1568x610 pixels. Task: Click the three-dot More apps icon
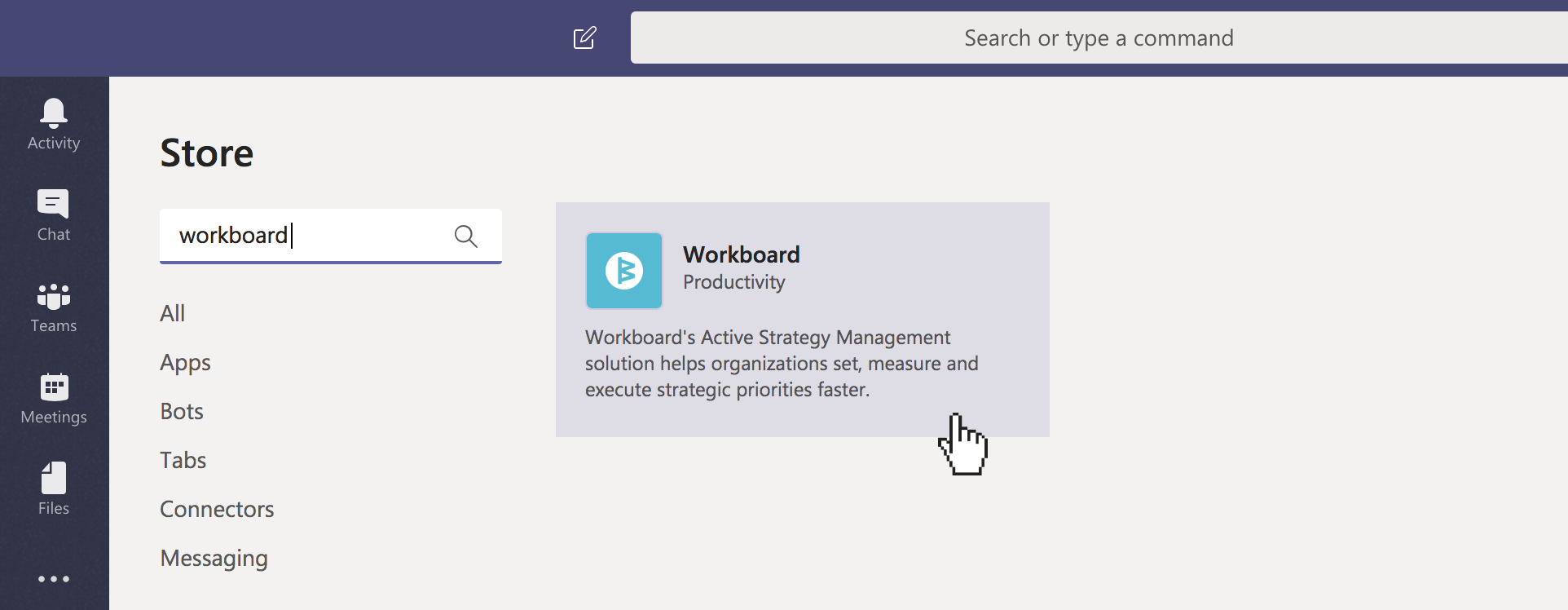[x=54, y=579]
